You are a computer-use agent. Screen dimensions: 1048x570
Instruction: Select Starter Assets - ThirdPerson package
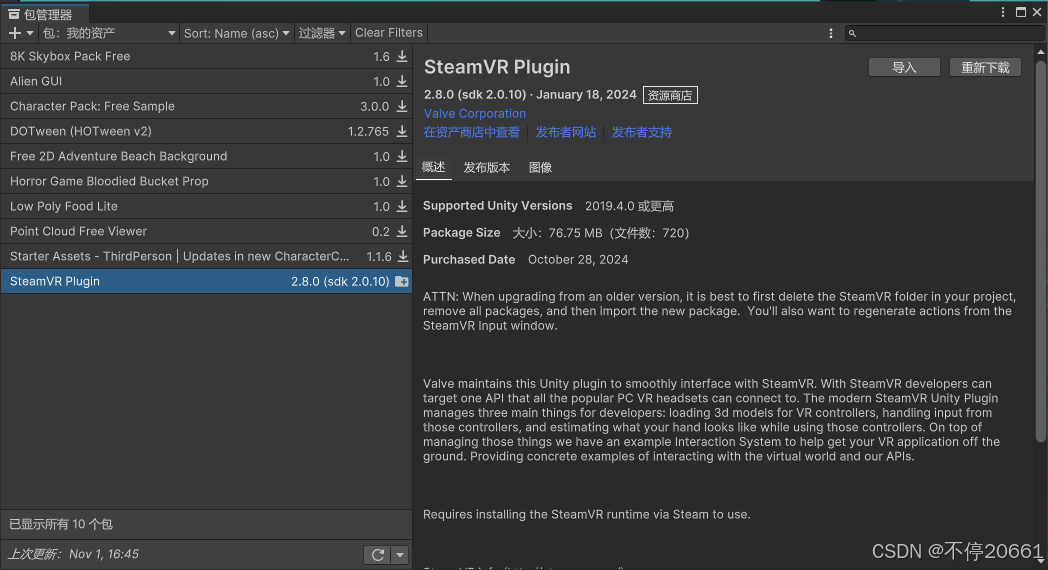(206, 256)
